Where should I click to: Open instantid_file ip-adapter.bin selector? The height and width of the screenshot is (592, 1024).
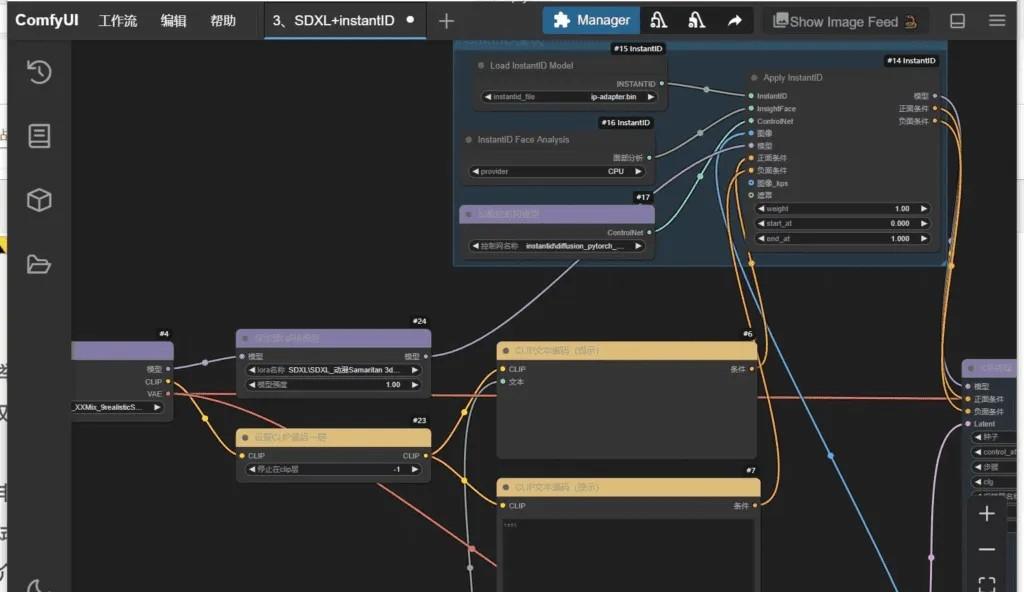pyautogui.click(x=569, y=97)
